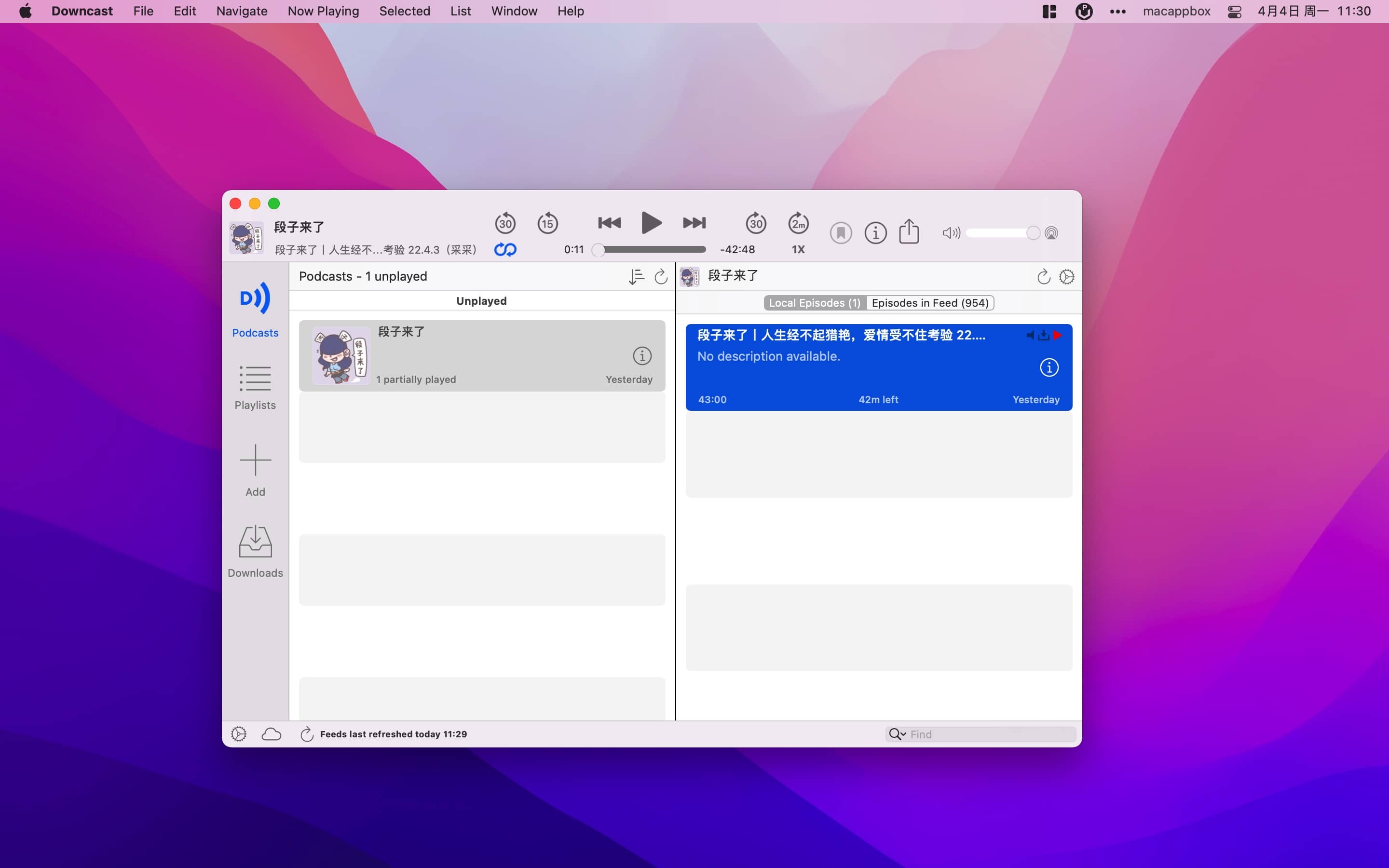Click the Unplayed section header

(x=481, y=301)
